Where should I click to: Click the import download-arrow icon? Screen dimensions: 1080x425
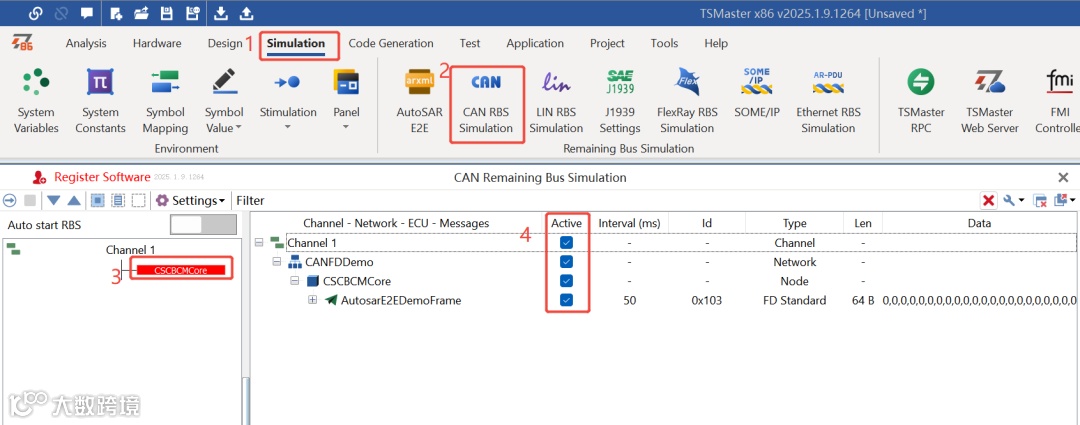[220, 13]
